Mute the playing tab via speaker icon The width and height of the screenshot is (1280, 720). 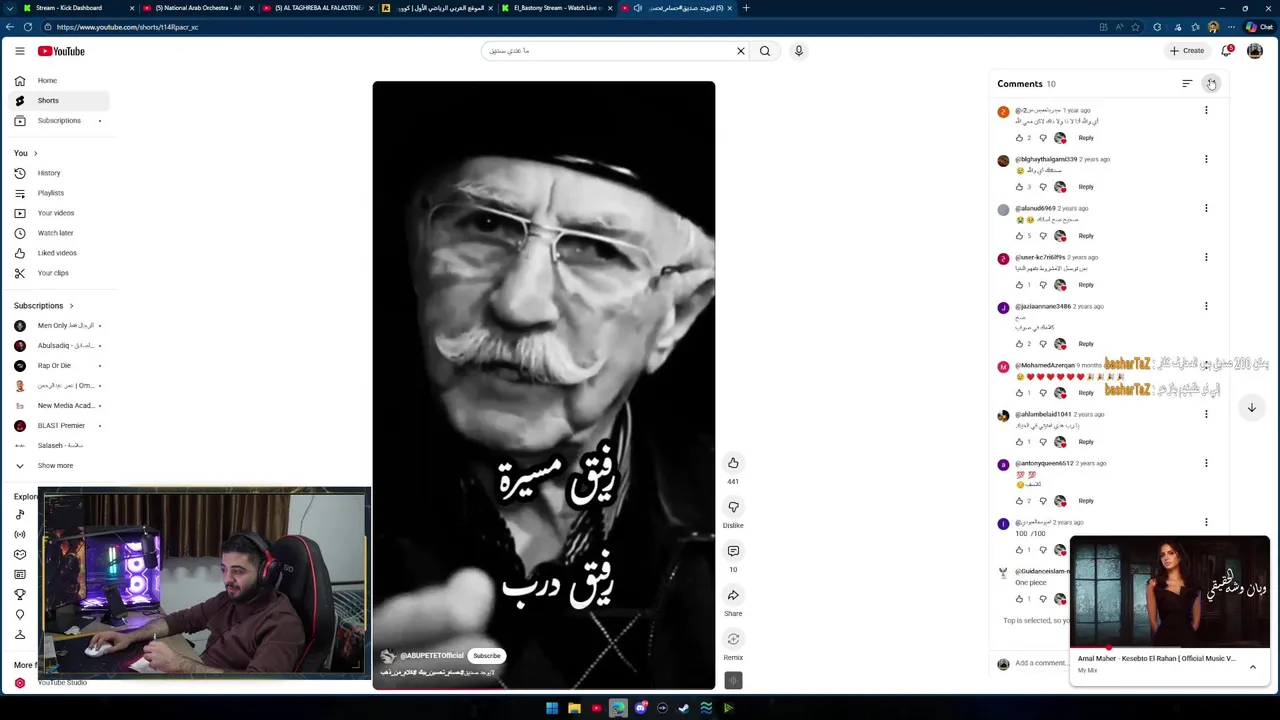[x=639, y=8]
